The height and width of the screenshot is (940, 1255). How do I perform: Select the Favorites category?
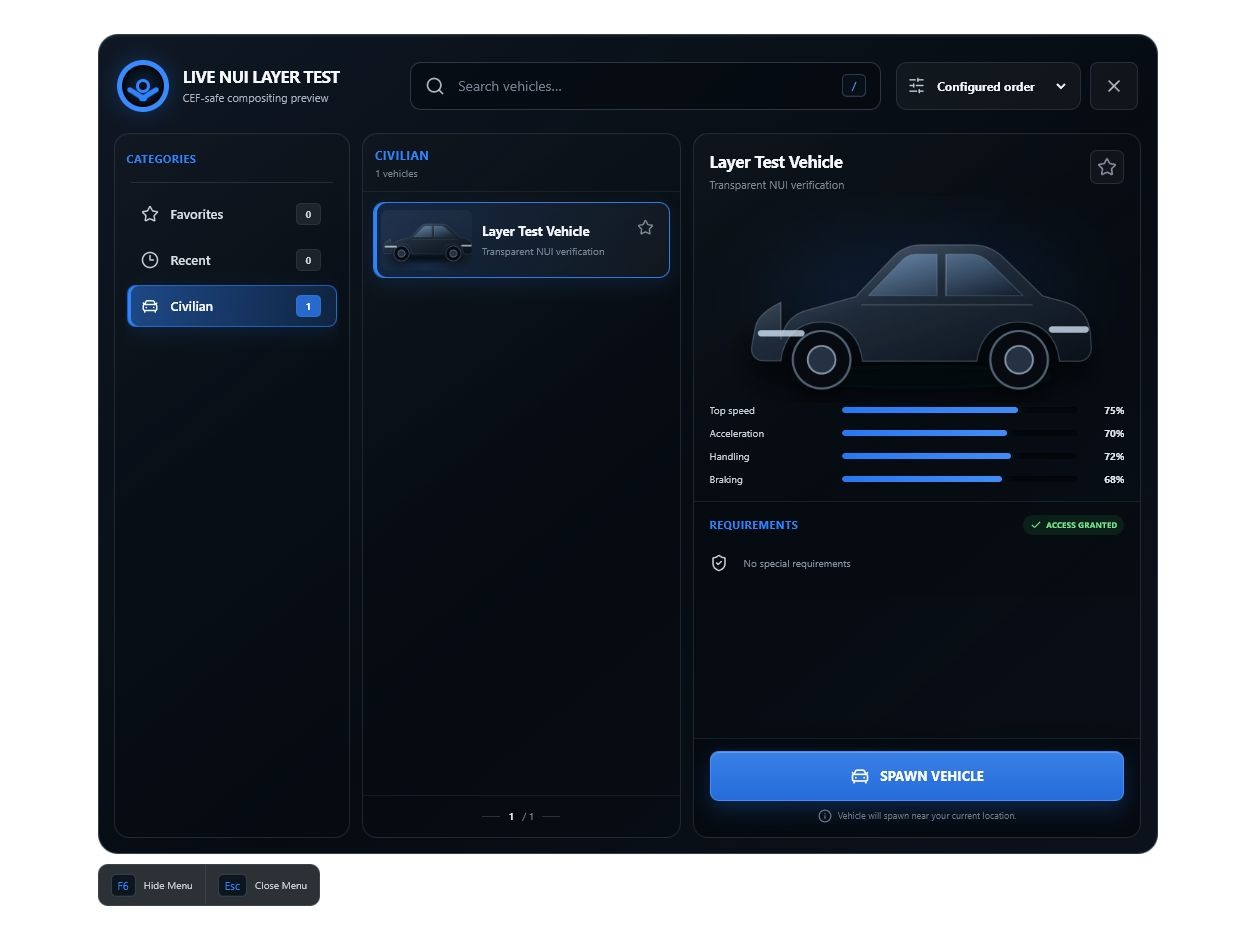232,214
